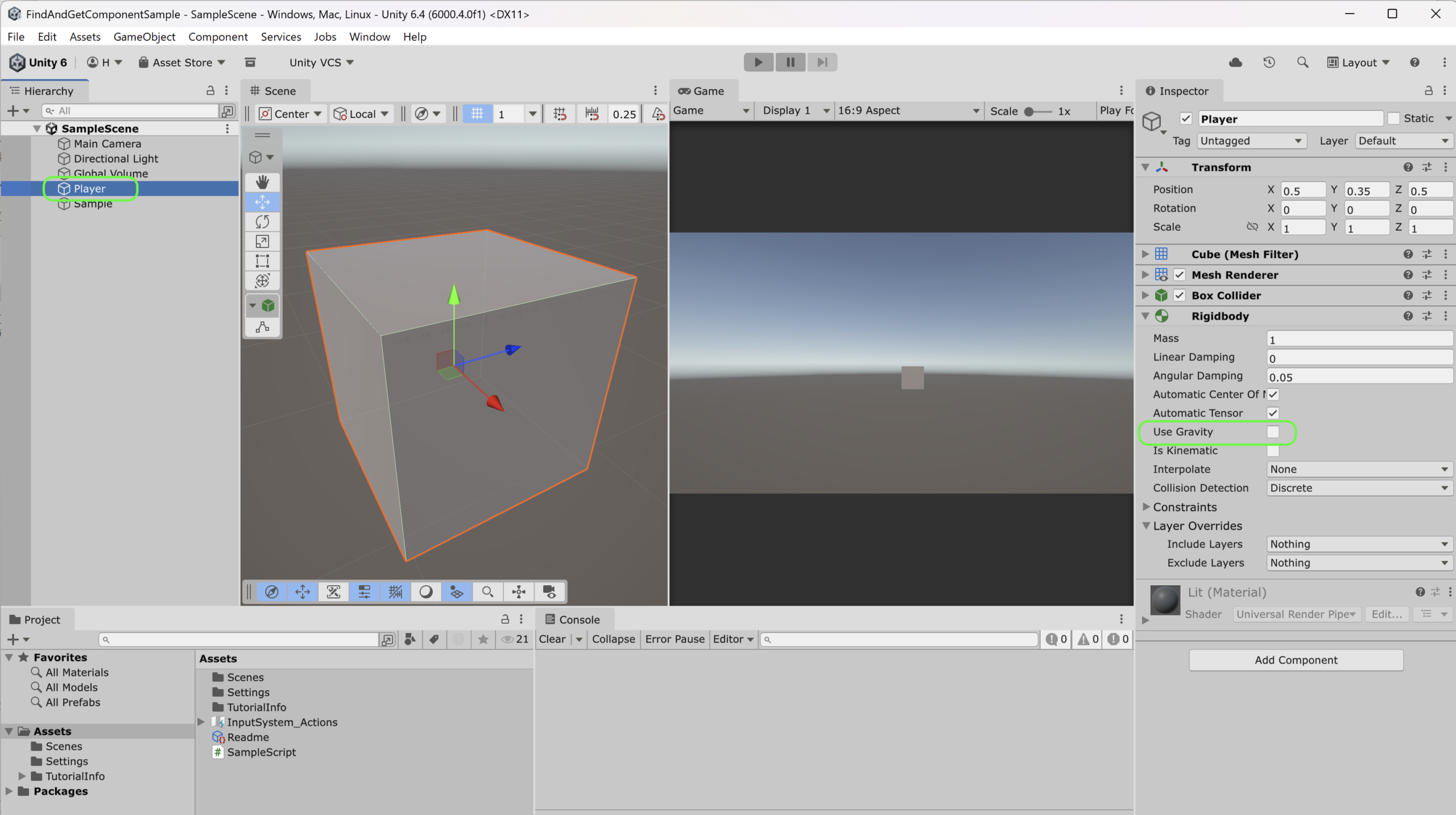Image resolution: width=1456 pixels, height=815 pixels.
Task: Select the Rect transform tool
Action: pyautogui.click(x=262, y=261)
